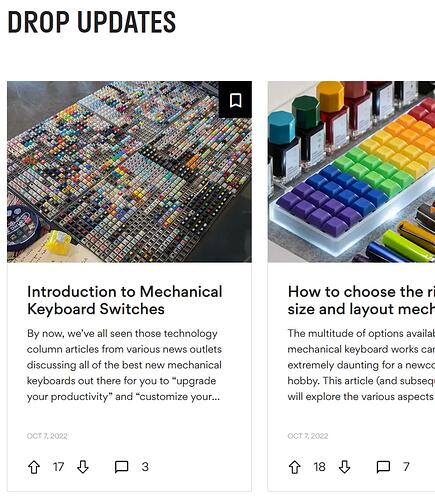Screen dimensions: 435x500
Task: Open comments on the Keyboard Switches article
Action: pyautogui.click(x=122, y=467)
